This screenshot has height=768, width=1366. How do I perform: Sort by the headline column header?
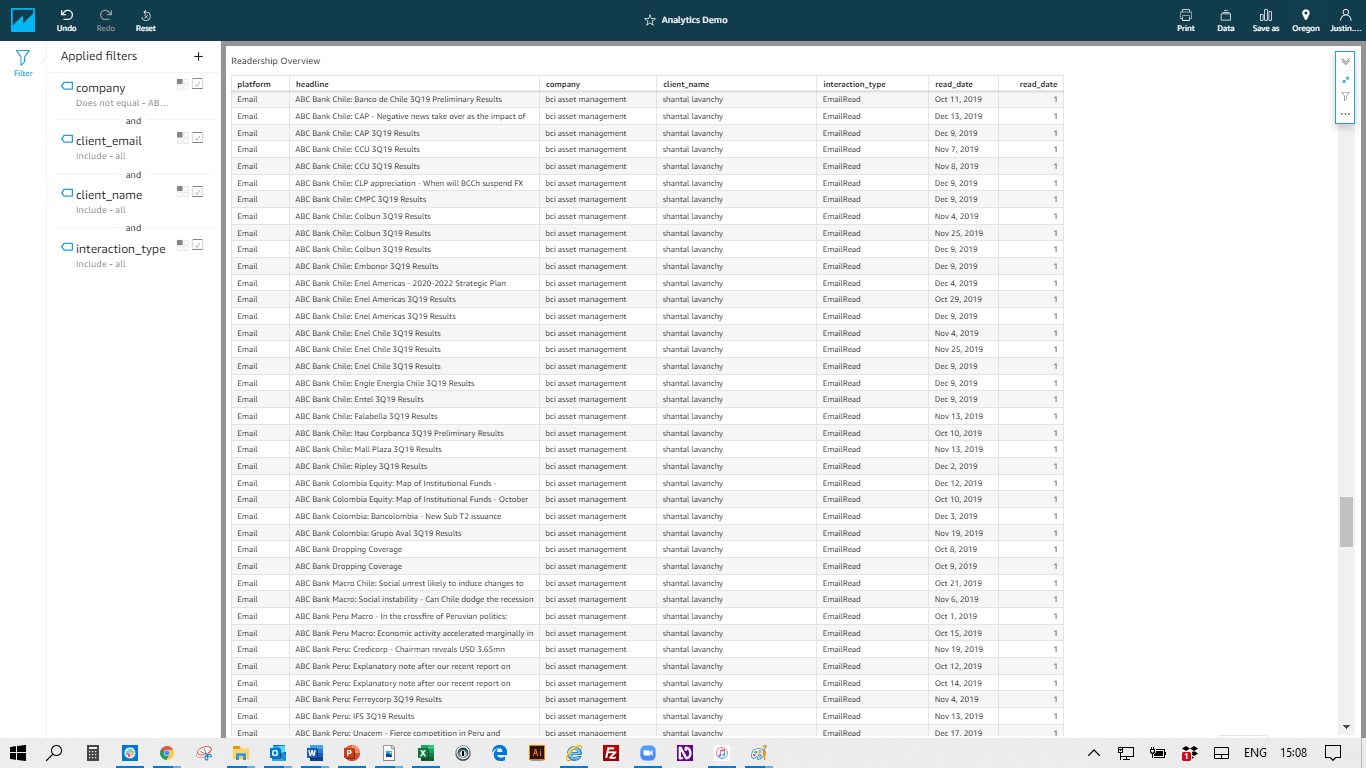point(312,84)
